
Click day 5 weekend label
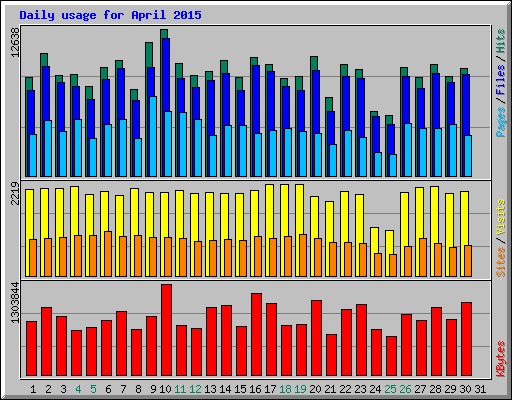click(x=93, y=389)
